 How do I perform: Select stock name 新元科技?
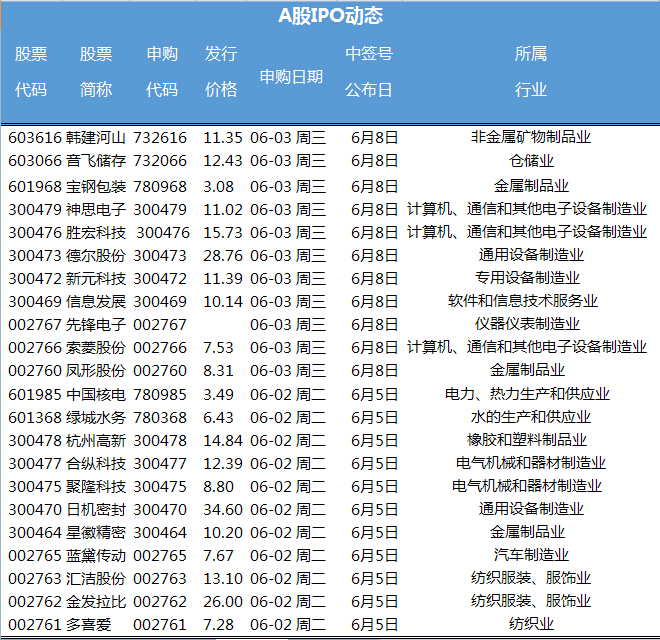click(96, 279)
